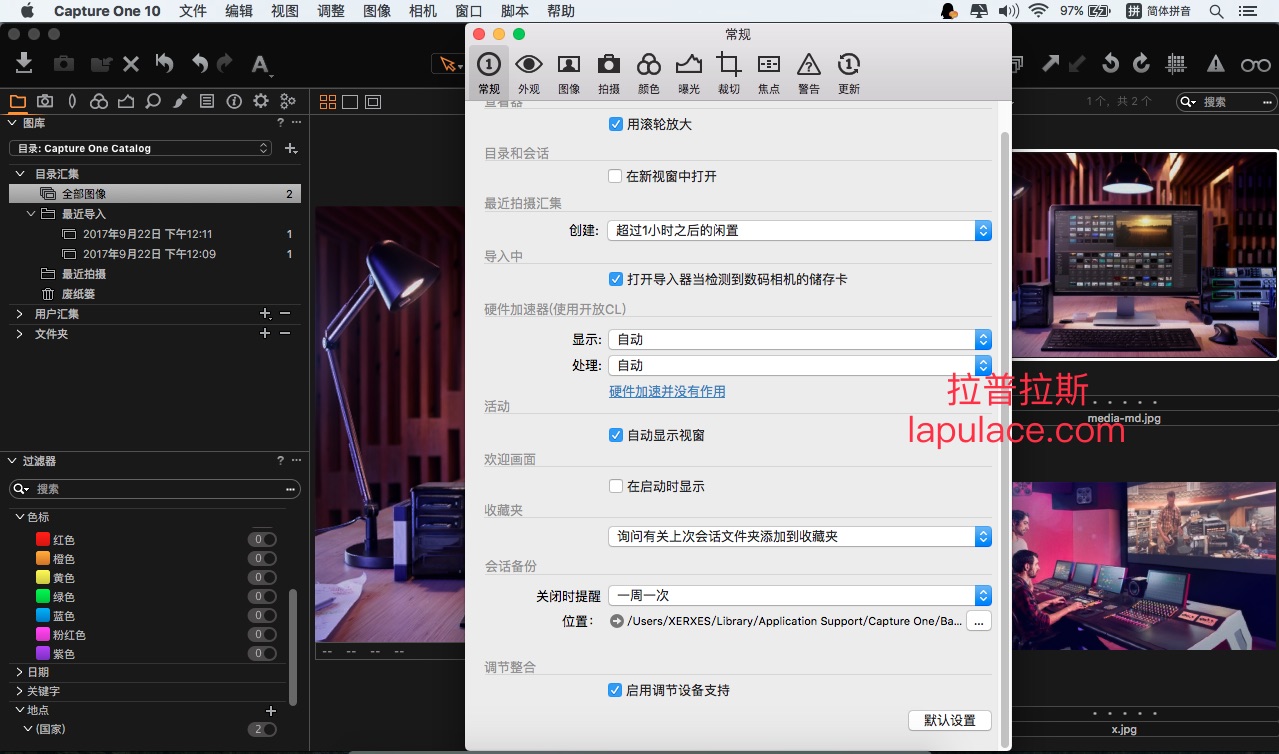
Task: Open the 关闭时提醒 一周一次 dropdown
Action: point(799,595)
